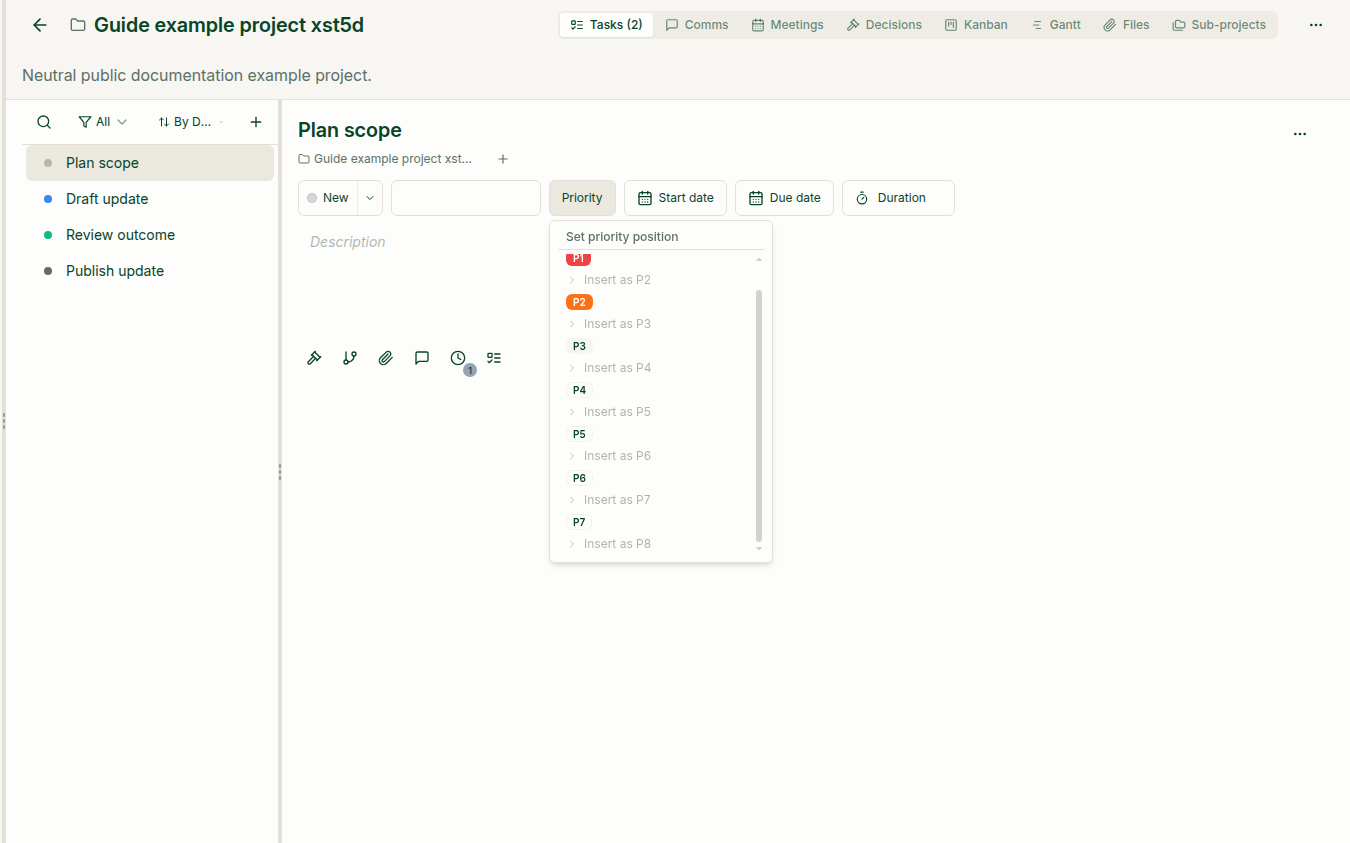Switch to the Gantt tab
1350x843 pixels.
(1056, 25)
